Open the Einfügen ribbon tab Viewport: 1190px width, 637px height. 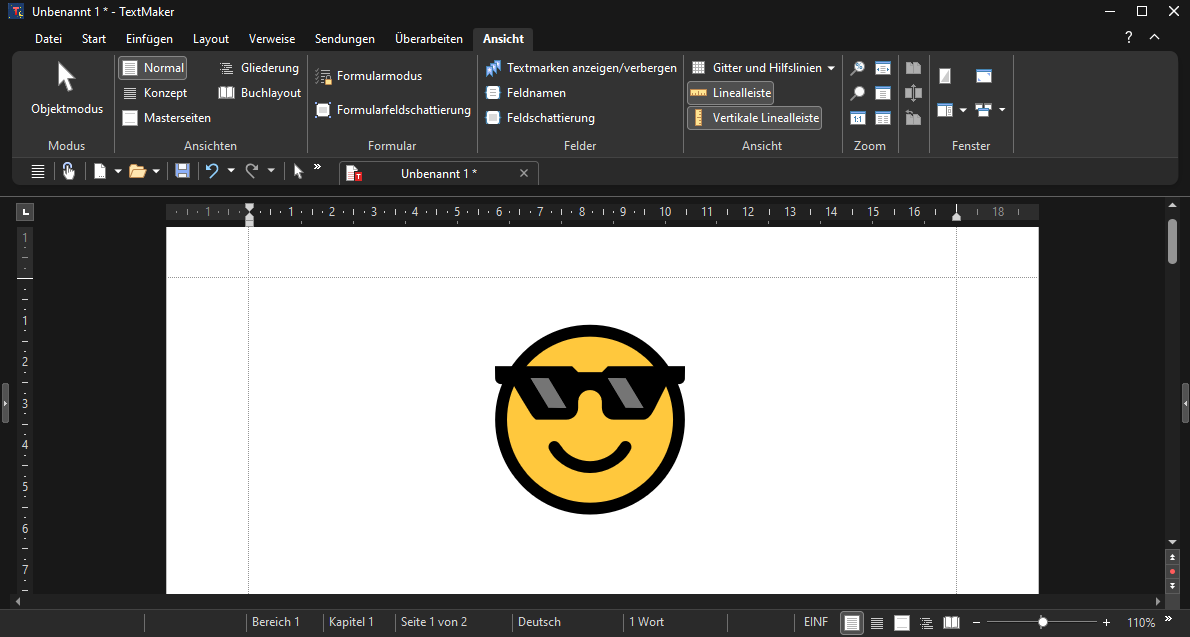149,39
